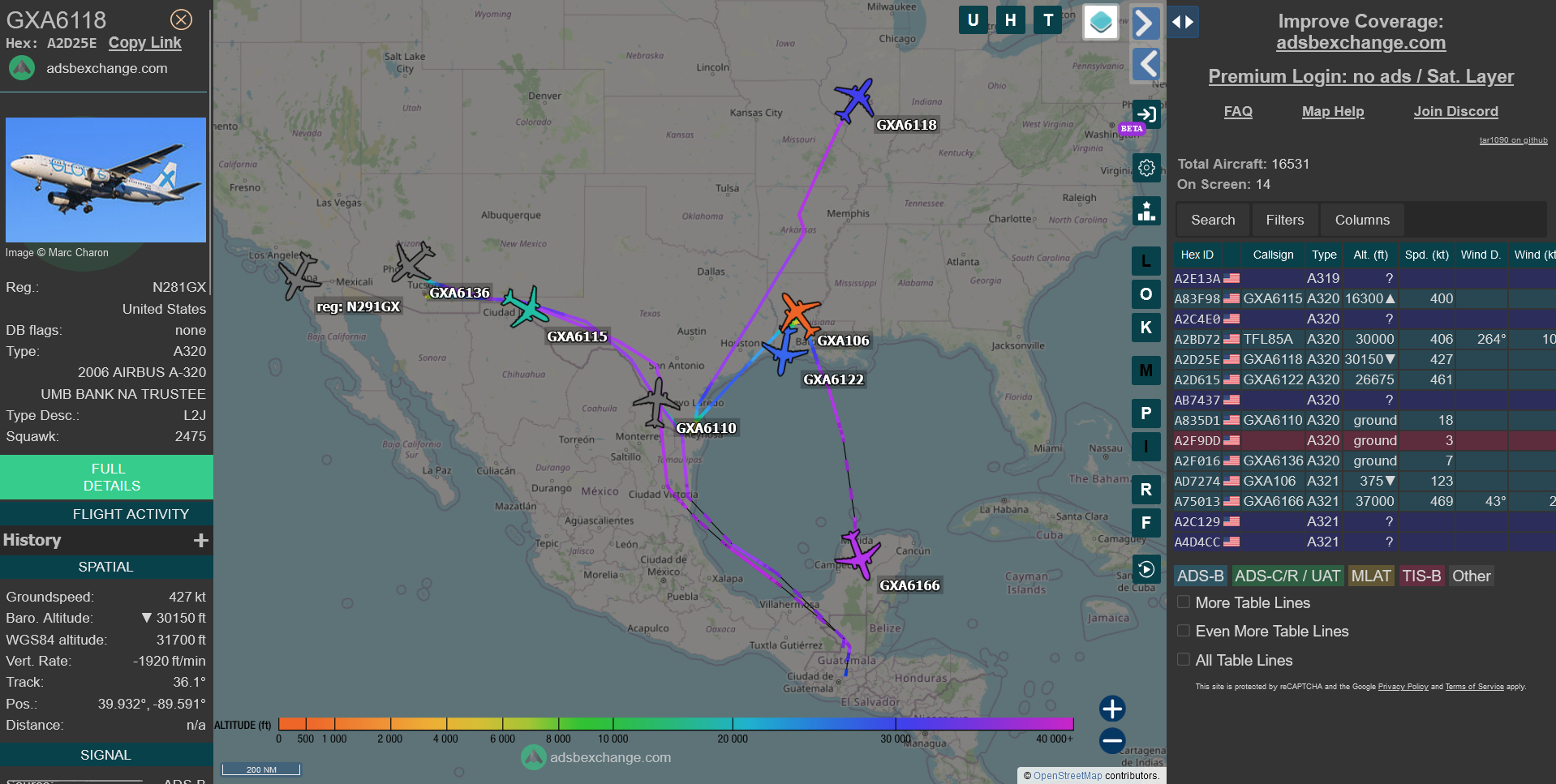Toggle the P map option button
The height and width of the screenshot is (784, 1556).
[1146, 413]
